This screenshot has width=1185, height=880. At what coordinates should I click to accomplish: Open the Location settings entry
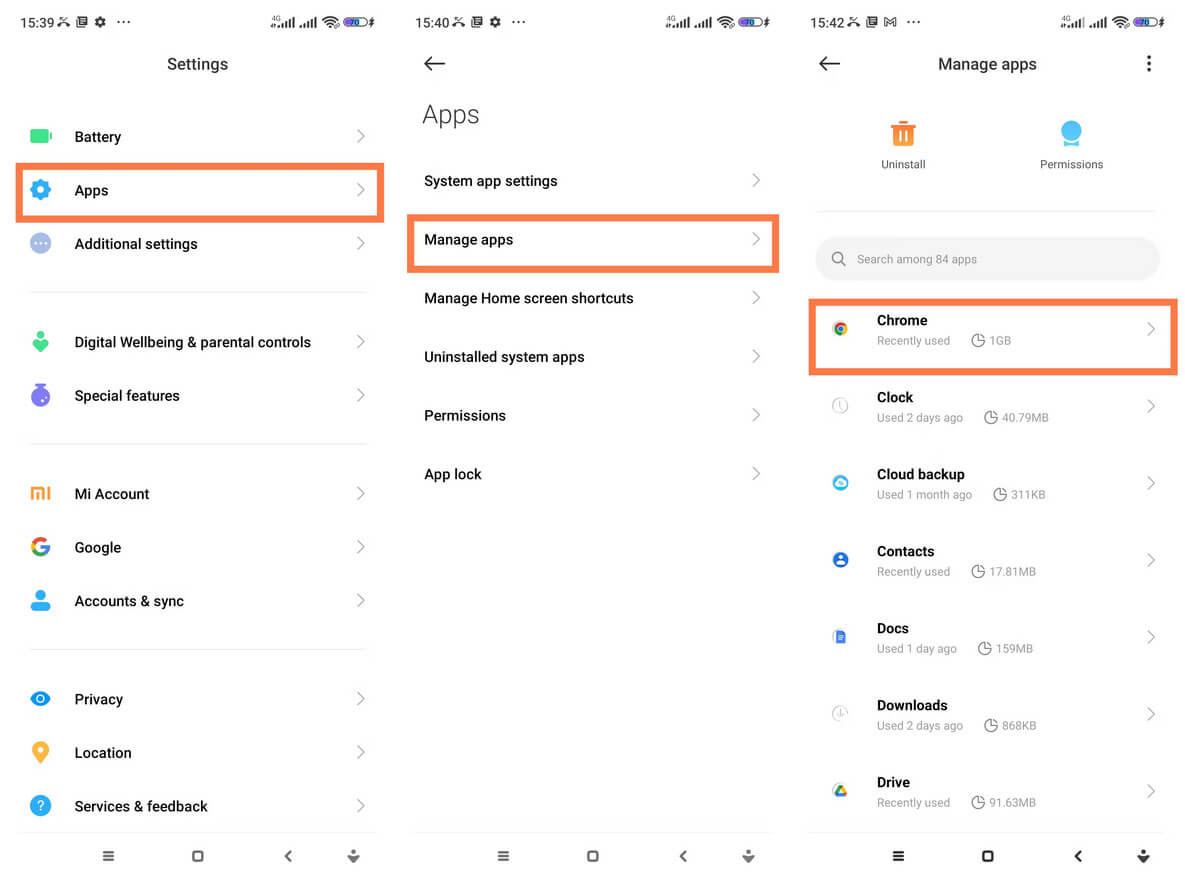(198, 752)
